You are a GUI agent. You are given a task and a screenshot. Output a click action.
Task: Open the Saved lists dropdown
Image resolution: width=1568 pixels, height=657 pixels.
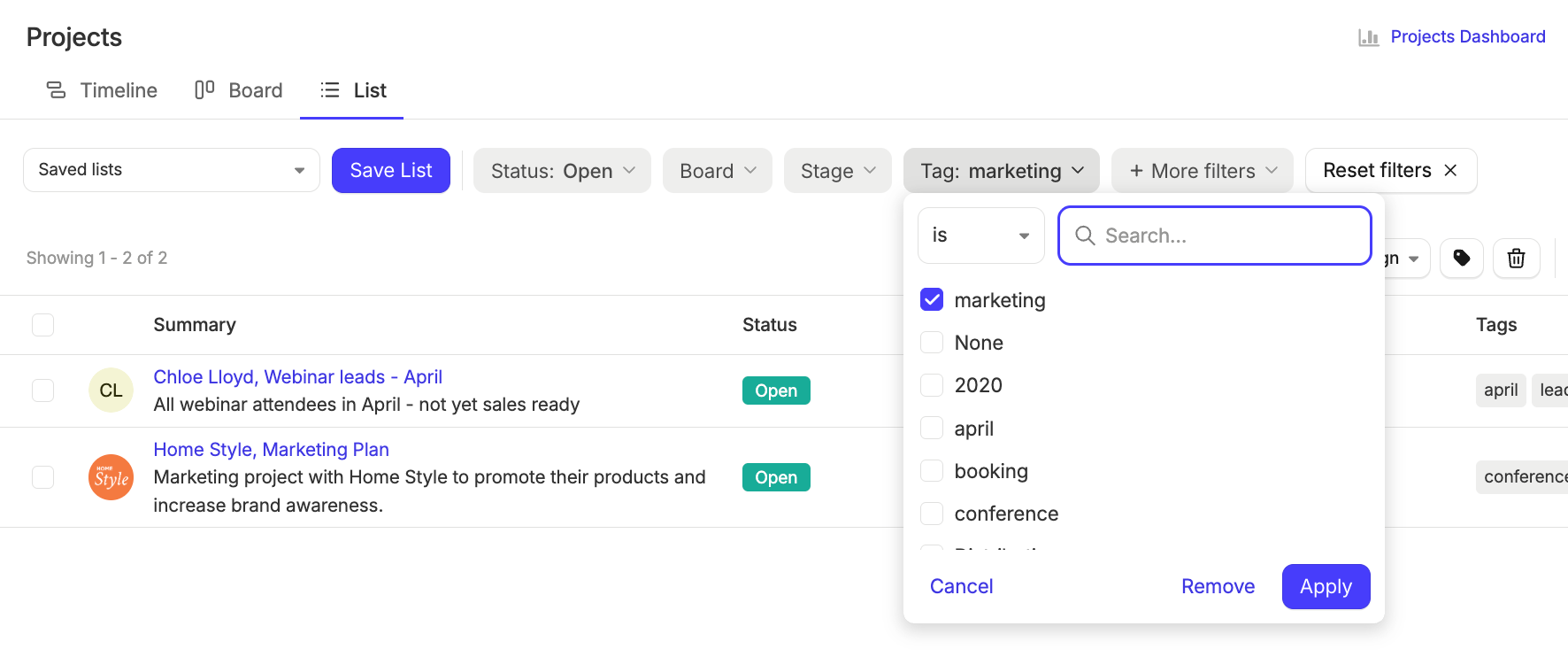click(x=172, y=170)
